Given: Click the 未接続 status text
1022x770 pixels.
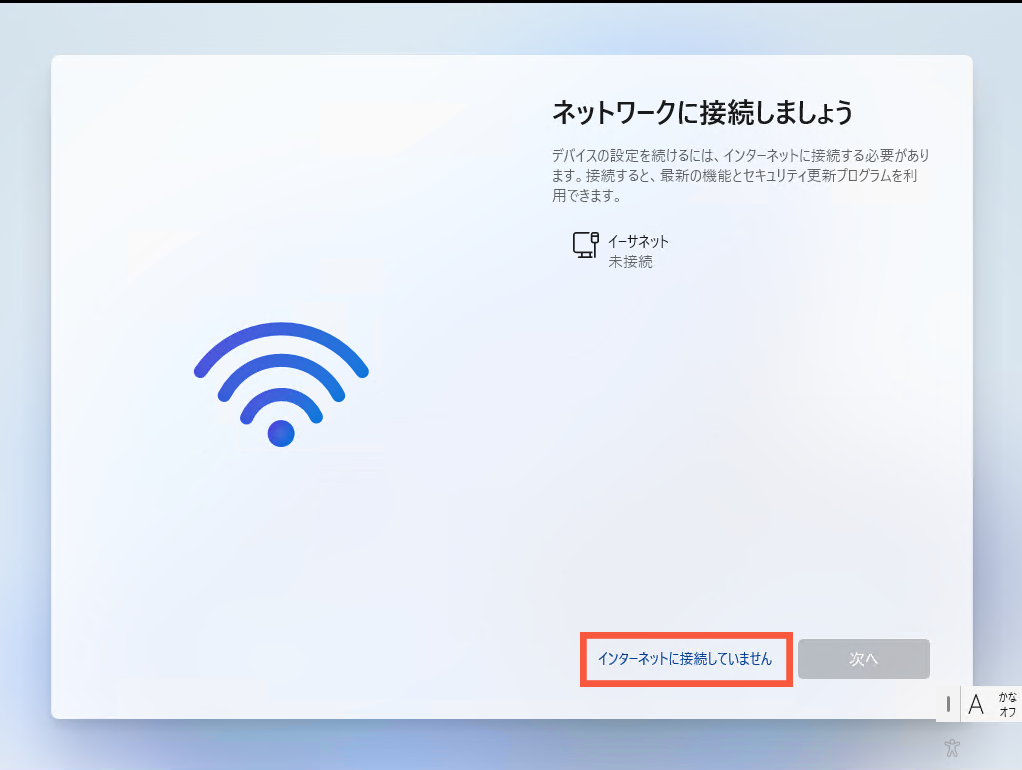Looking at the screenshot, I should [630, 261].
